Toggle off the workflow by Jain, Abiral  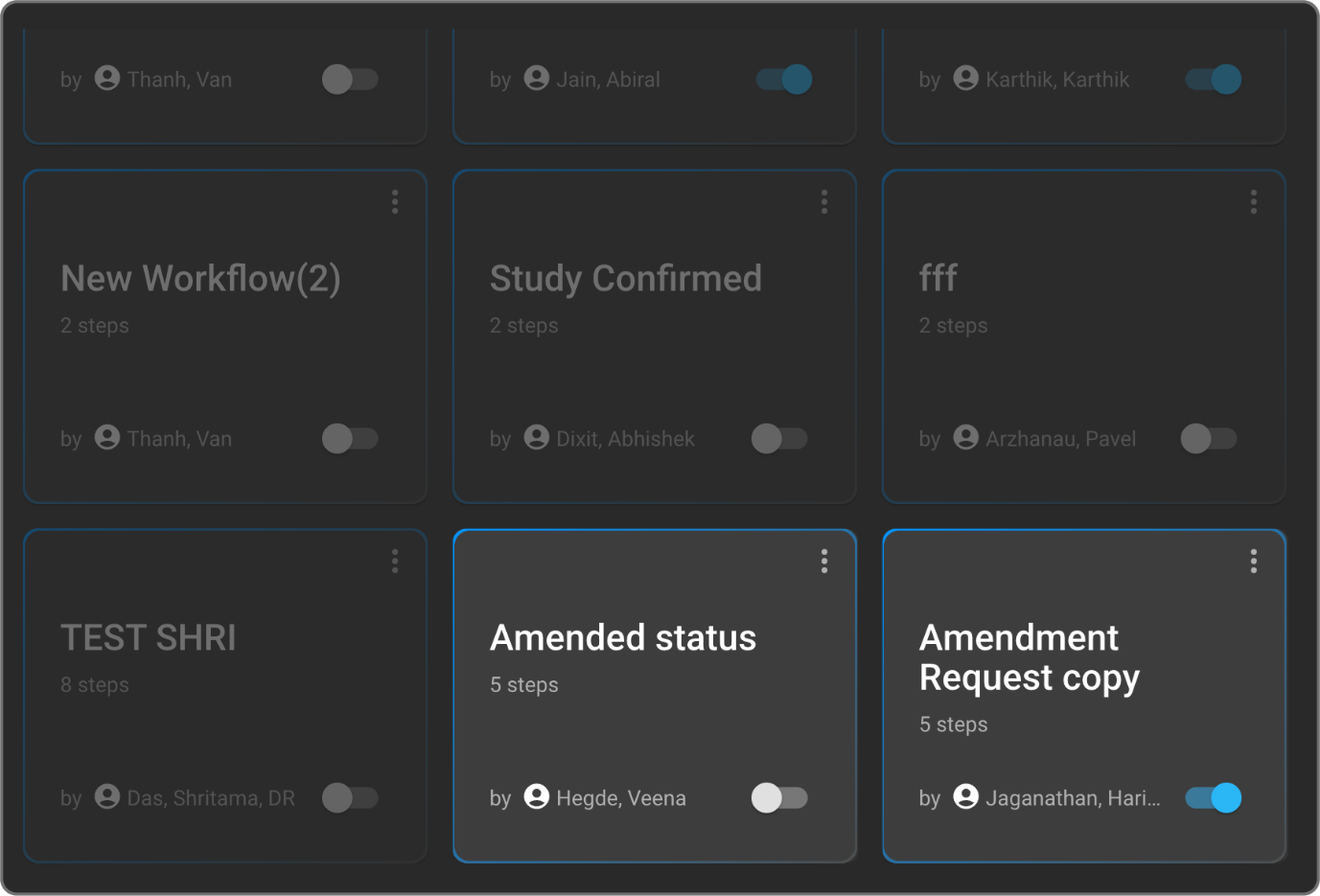[x=783, y=79]
